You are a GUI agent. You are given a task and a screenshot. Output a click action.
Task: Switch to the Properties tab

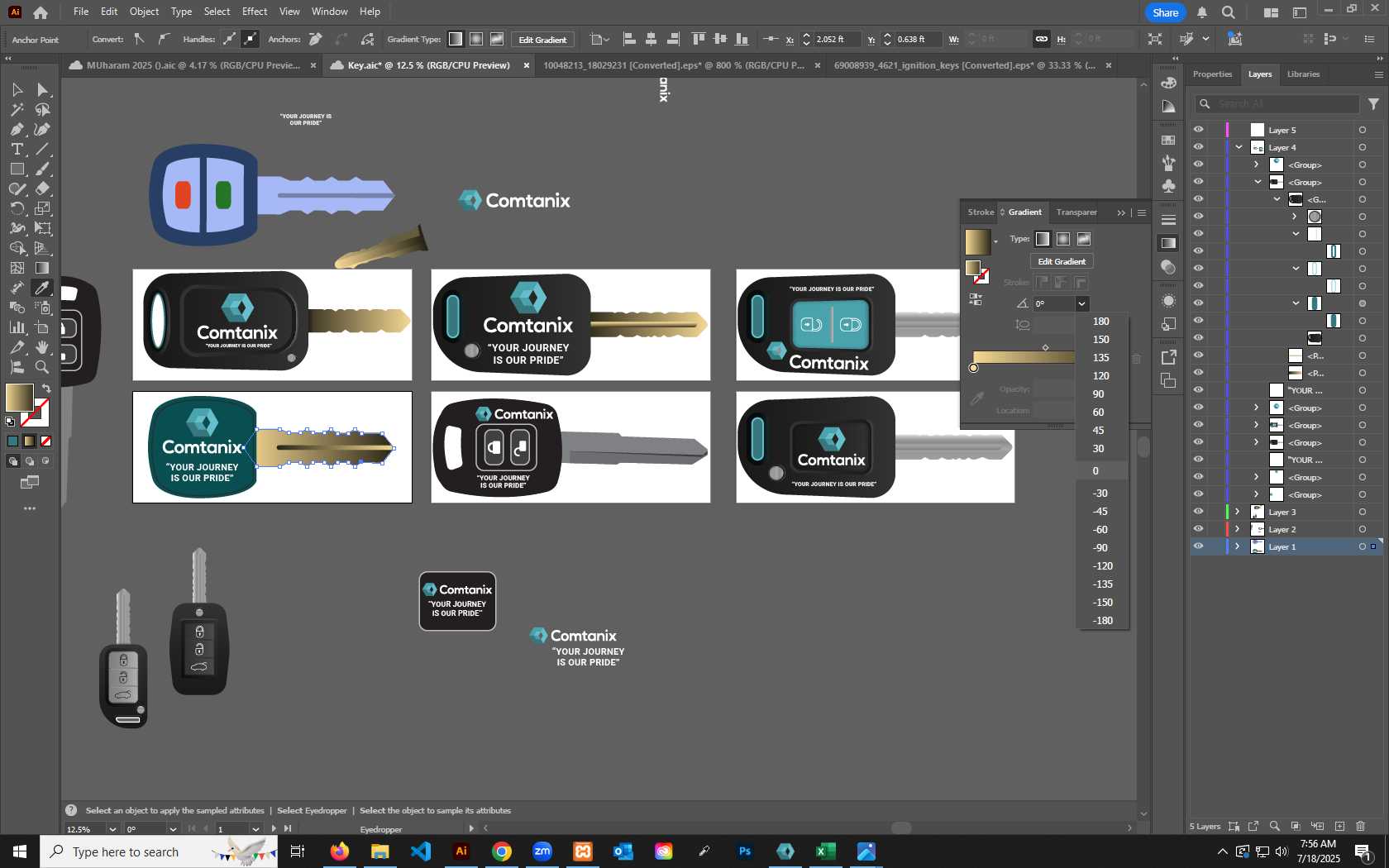click(1212, 74)
